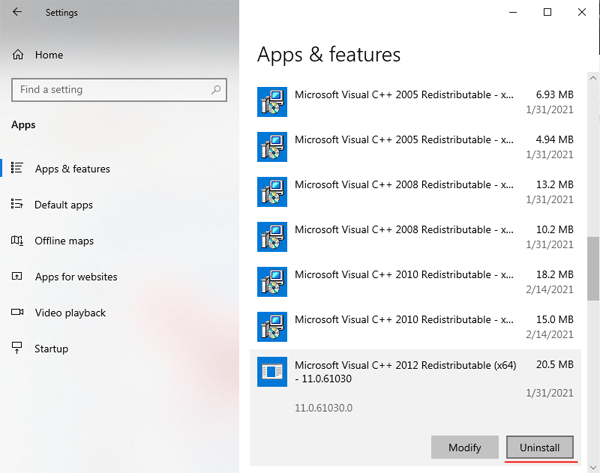Viewport: 600px width, 473px height.
Task: Click the back arrow in Settings
Action: [x=17, y=12]
